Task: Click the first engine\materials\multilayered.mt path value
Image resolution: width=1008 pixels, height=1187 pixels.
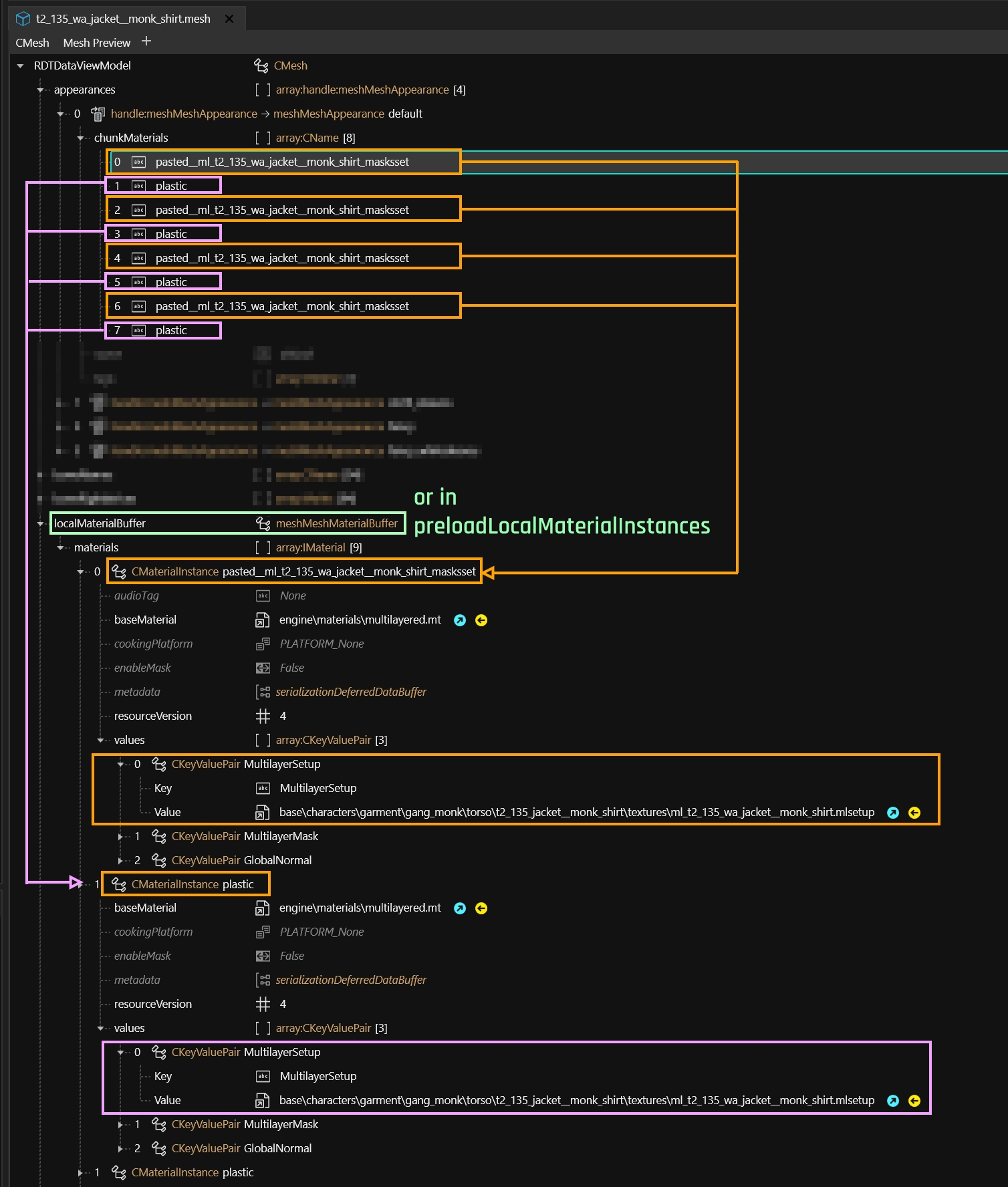Action: pos(360,620)
